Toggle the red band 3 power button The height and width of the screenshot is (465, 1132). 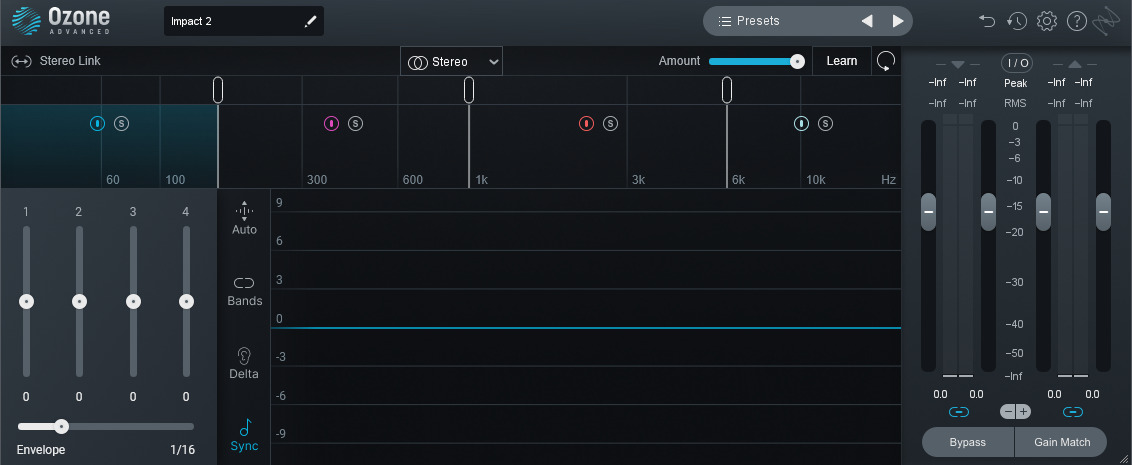click(586, 123)
